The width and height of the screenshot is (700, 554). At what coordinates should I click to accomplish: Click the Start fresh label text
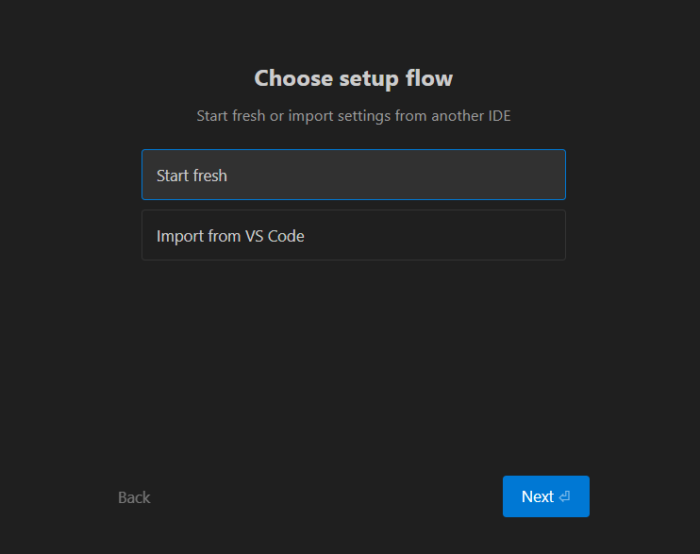(x=192, y=176)
